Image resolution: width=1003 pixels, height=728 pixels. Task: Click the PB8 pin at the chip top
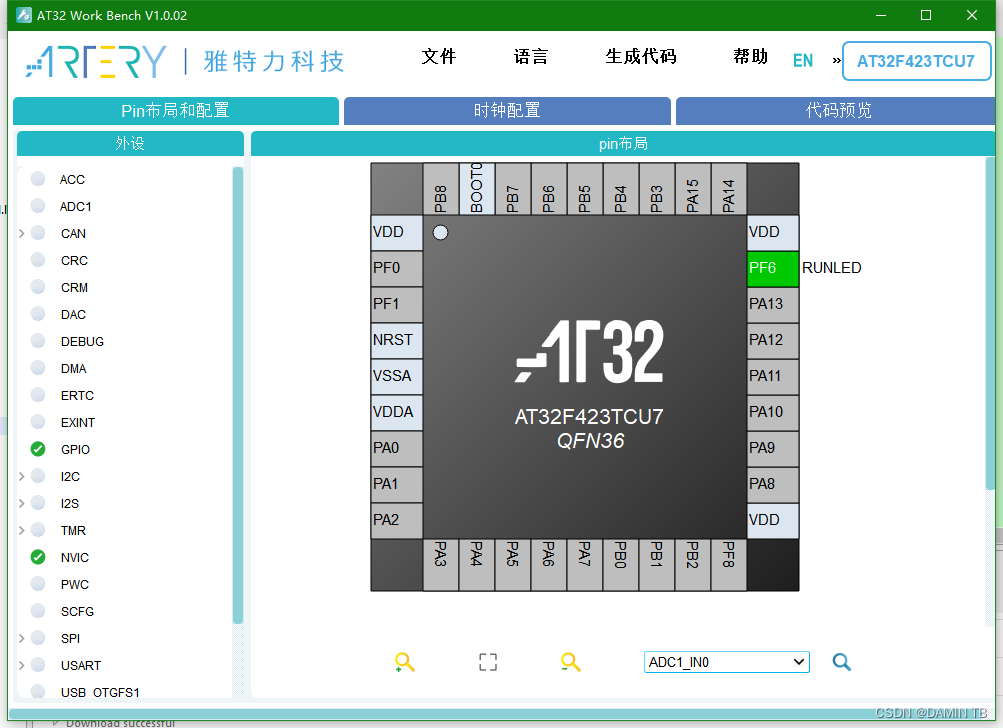pyautogui.click(x=441, y=188)
